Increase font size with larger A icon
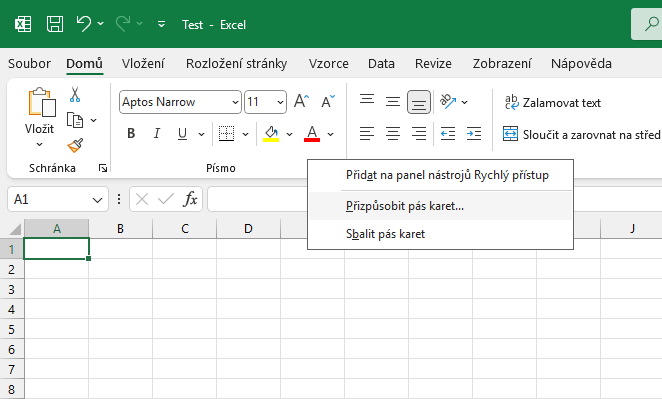 [301, 101]
